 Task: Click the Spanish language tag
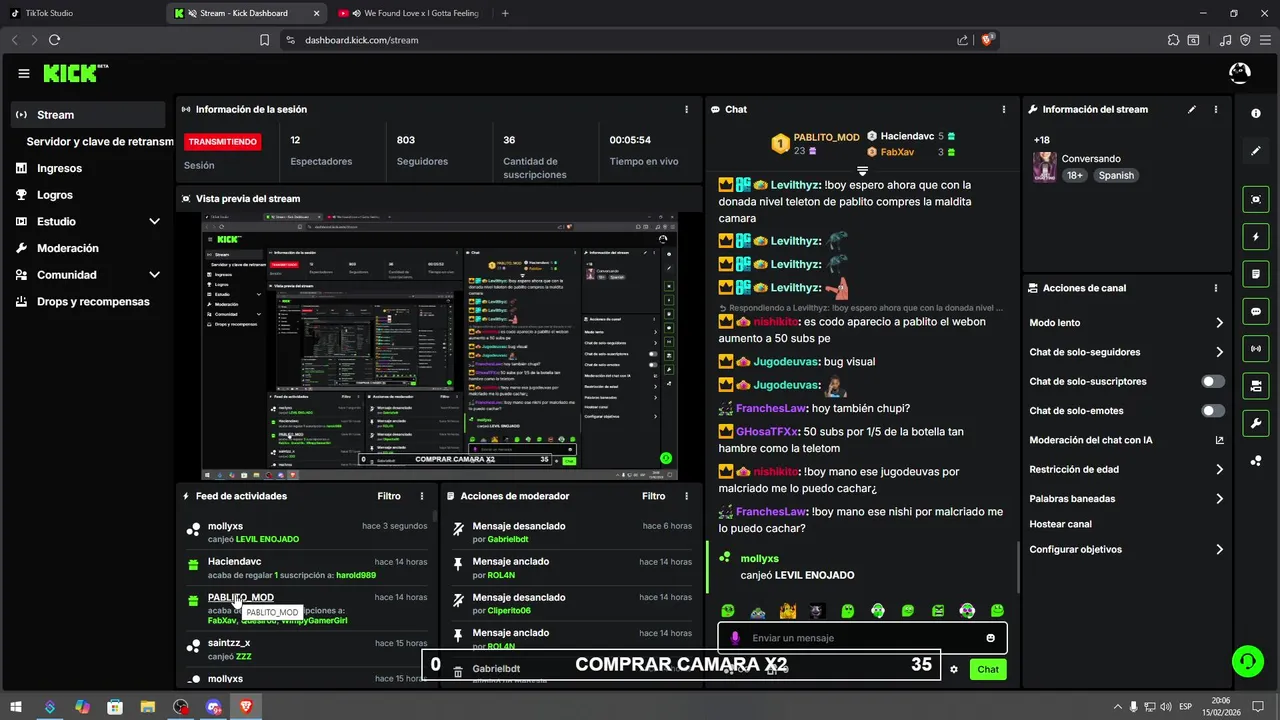click(1116, 175)
